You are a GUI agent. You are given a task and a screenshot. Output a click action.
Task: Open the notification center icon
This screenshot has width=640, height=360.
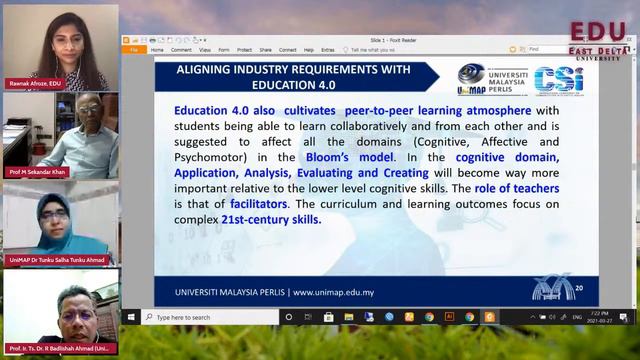tap(623, 317)
